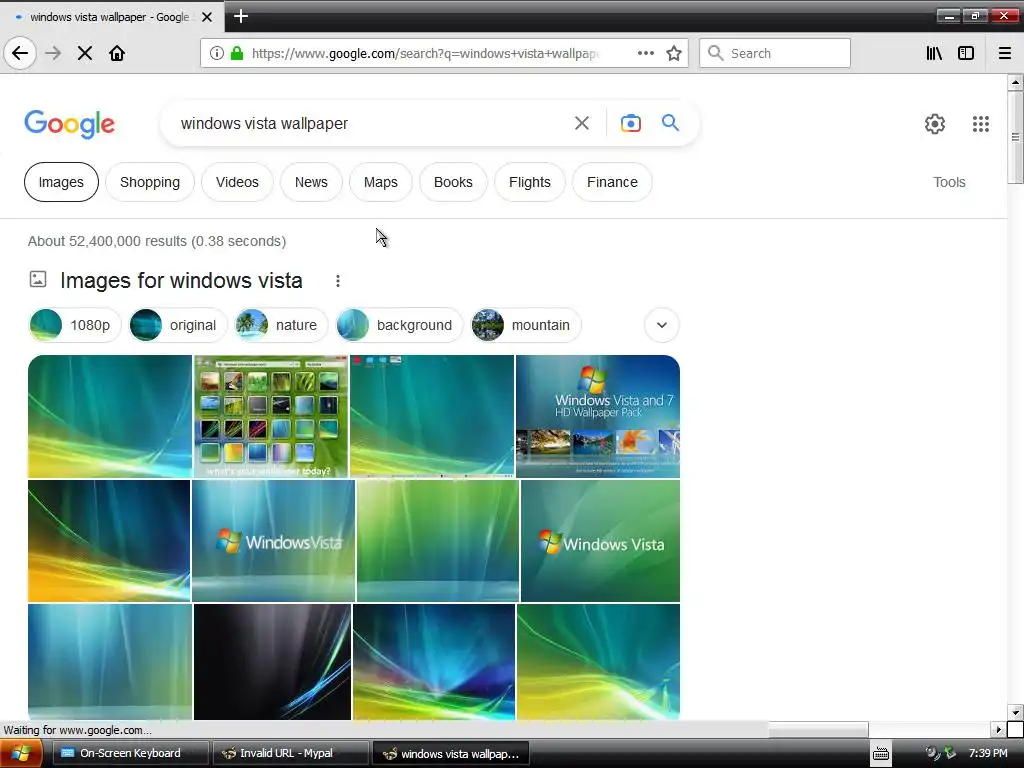
Task: Clear the Google search query
Action: (581, 123)
